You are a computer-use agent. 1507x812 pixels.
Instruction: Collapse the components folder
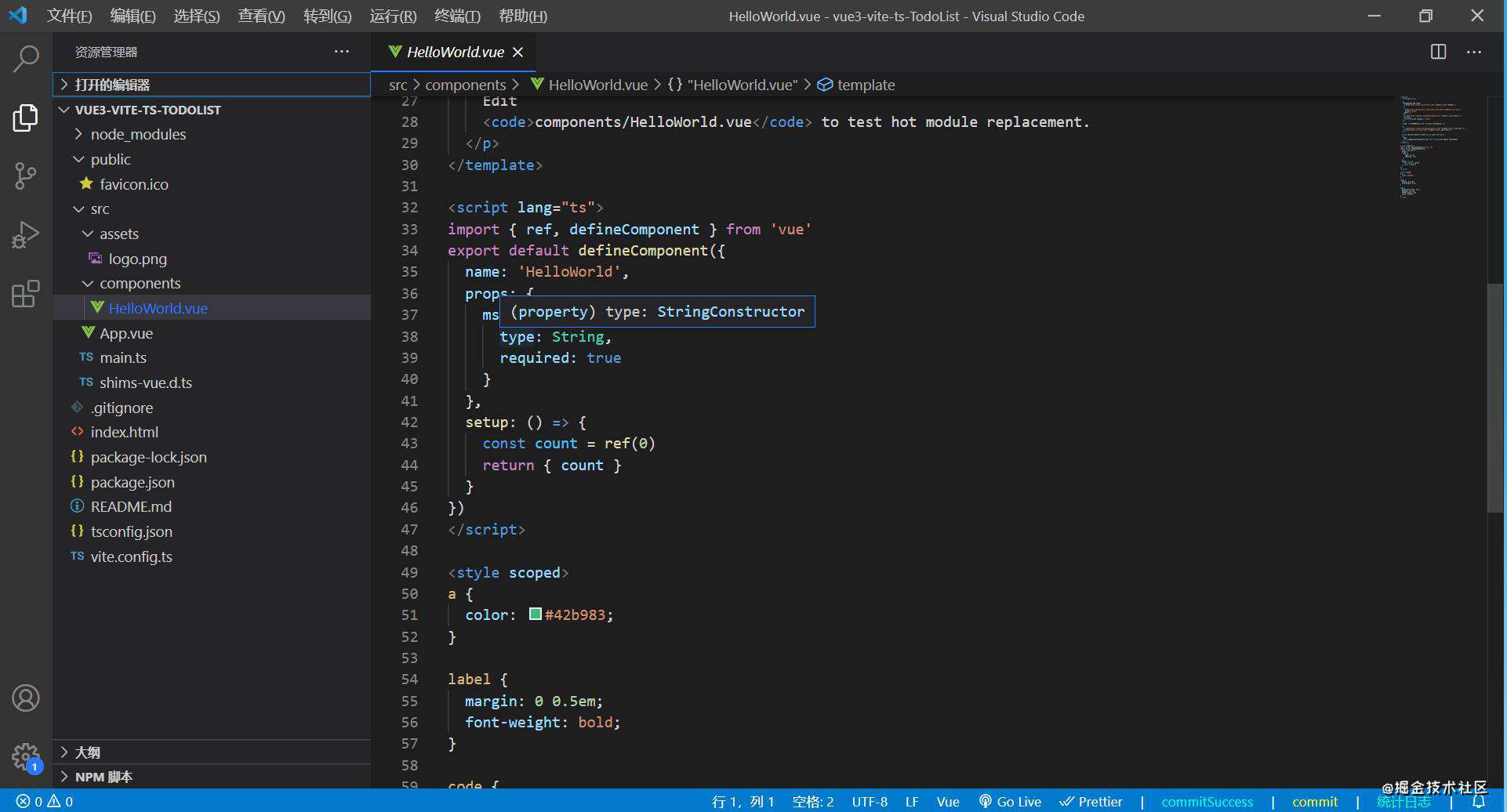point(212,283)
